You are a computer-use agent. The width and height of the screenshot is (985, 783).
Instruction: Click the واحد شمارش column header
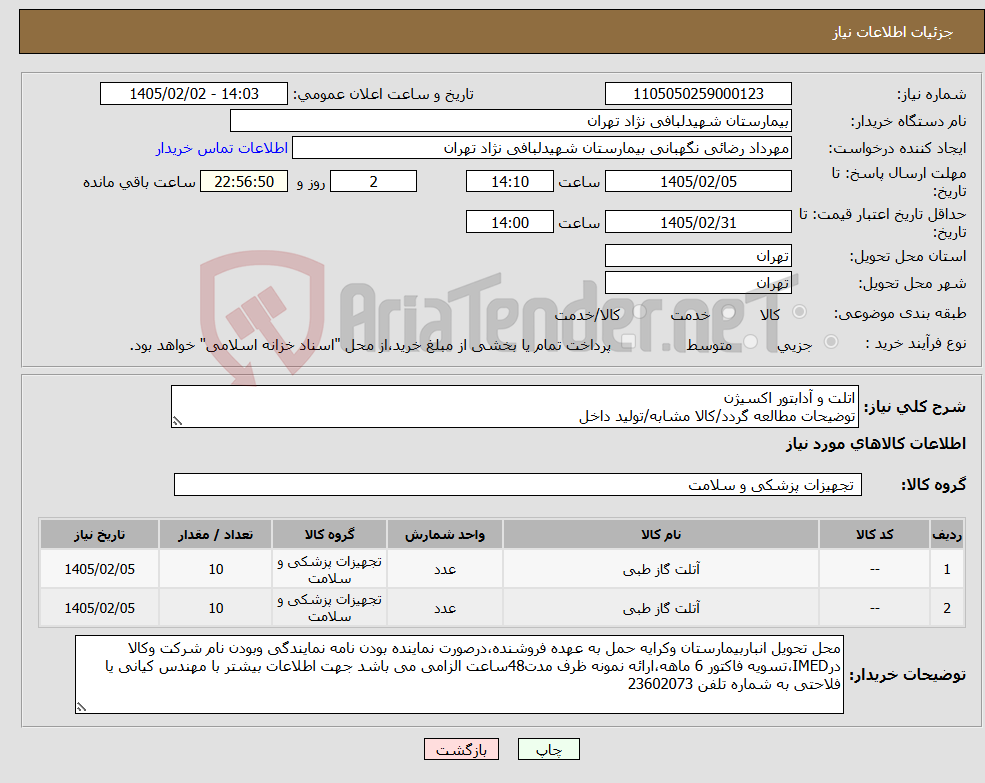445,534
